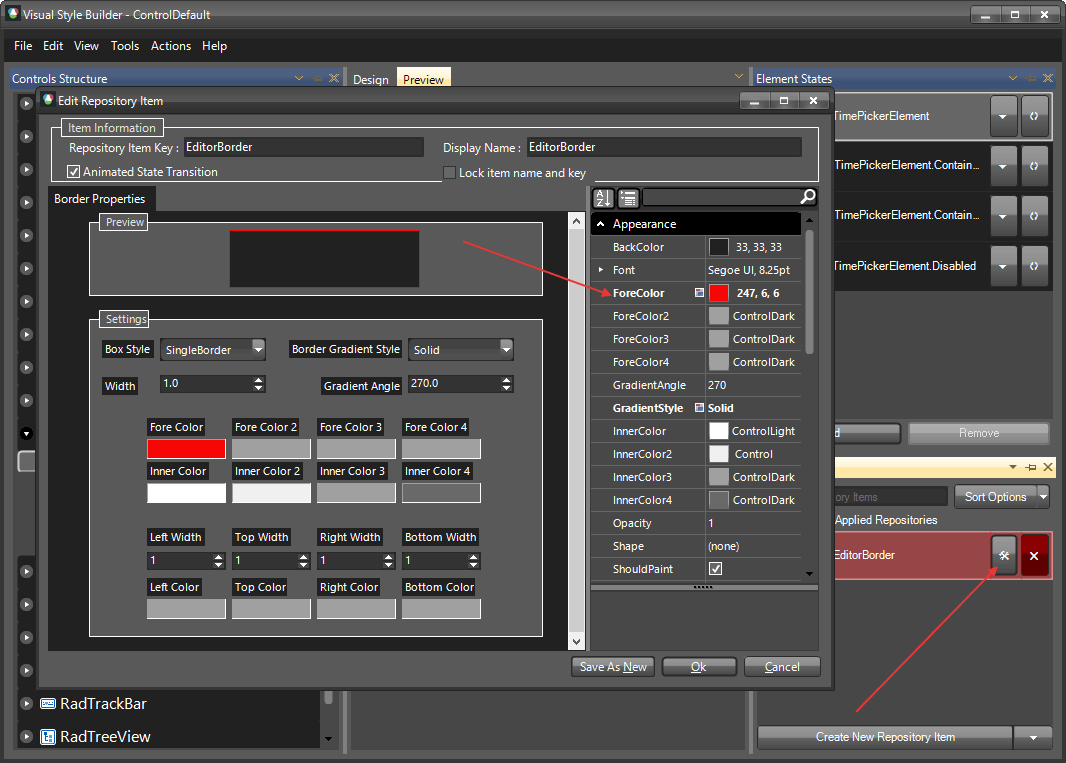Image resolution: width=1066 pixels, height=763 pixels.
Task: Switch to the Preview tab
Action: click(421, 77)
